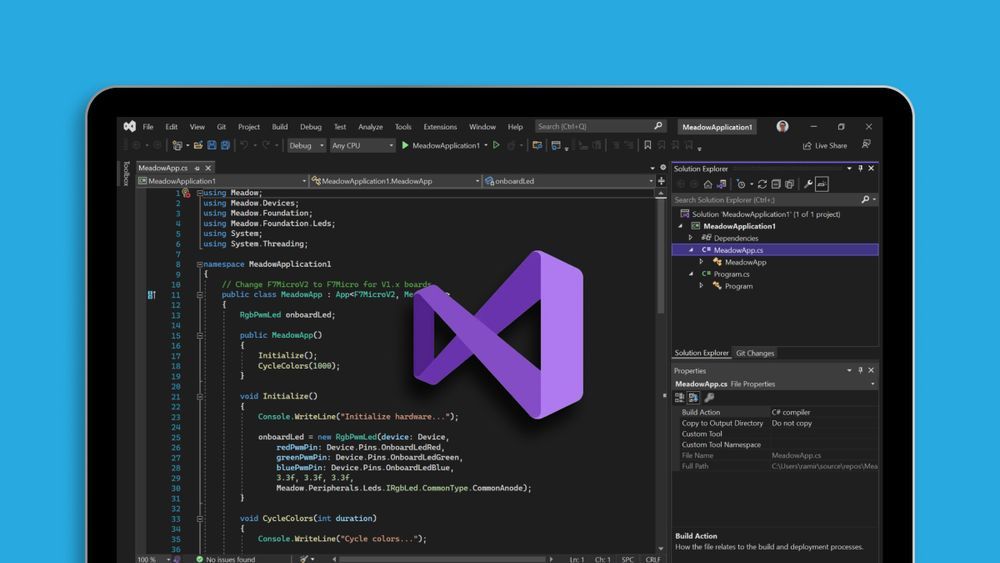
Task: Switch to the Git Changes tab
Action: [x=755, y=353]
